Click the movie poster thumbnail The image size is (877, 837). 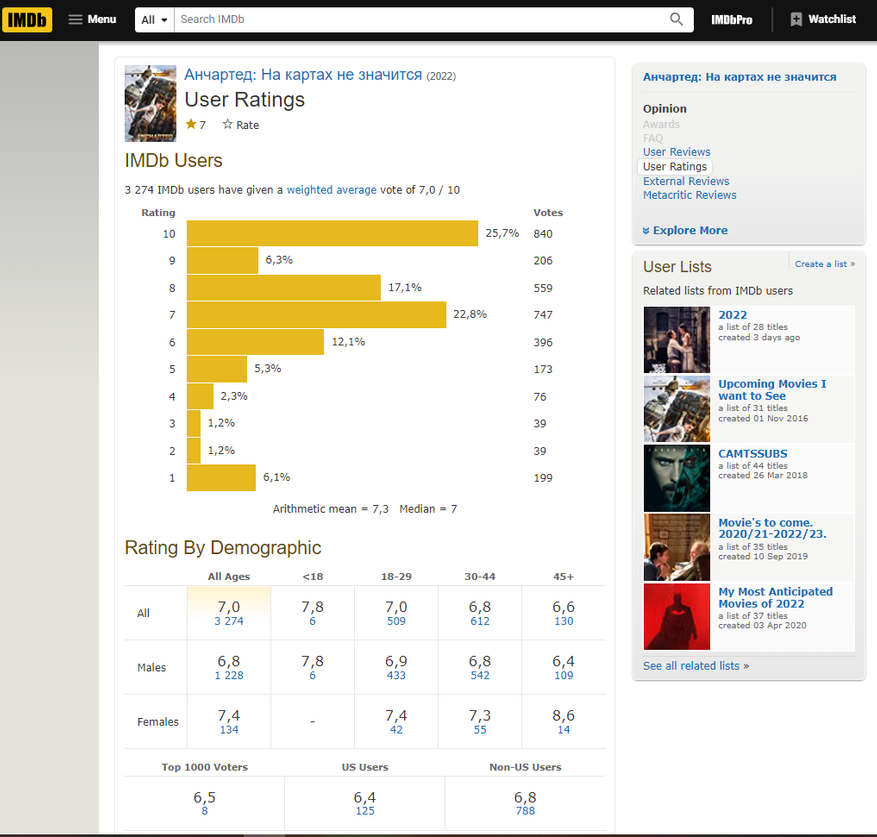click(x=150, y=104)
